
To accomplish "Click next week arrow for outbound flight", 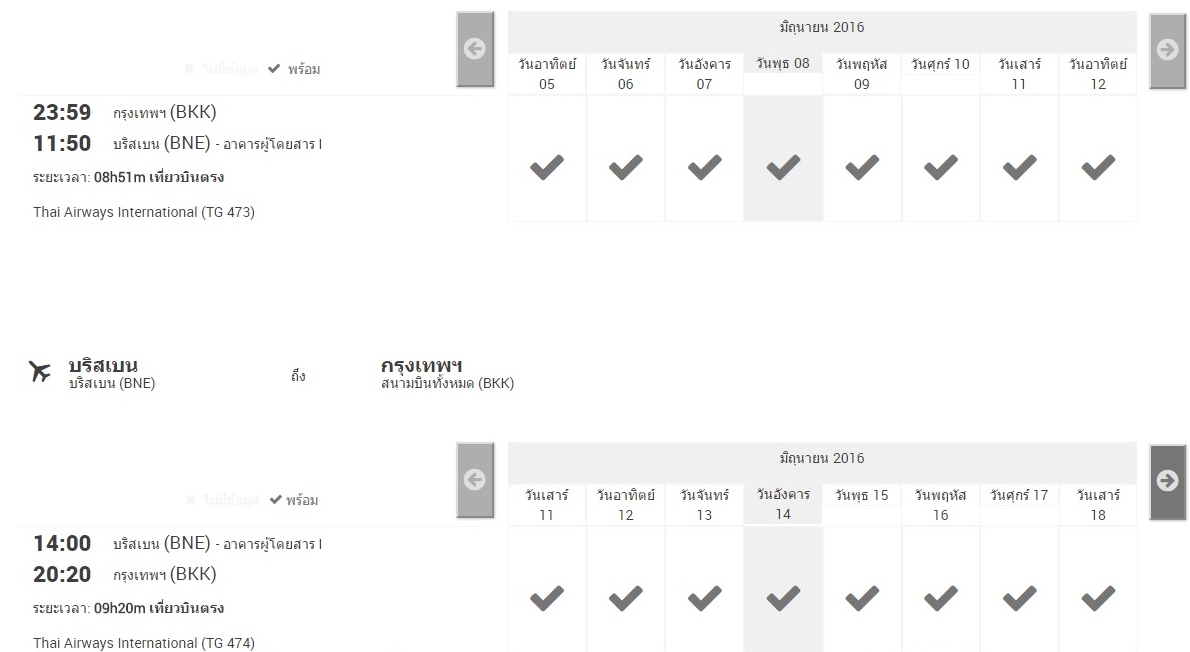I will coord(1167,50).
